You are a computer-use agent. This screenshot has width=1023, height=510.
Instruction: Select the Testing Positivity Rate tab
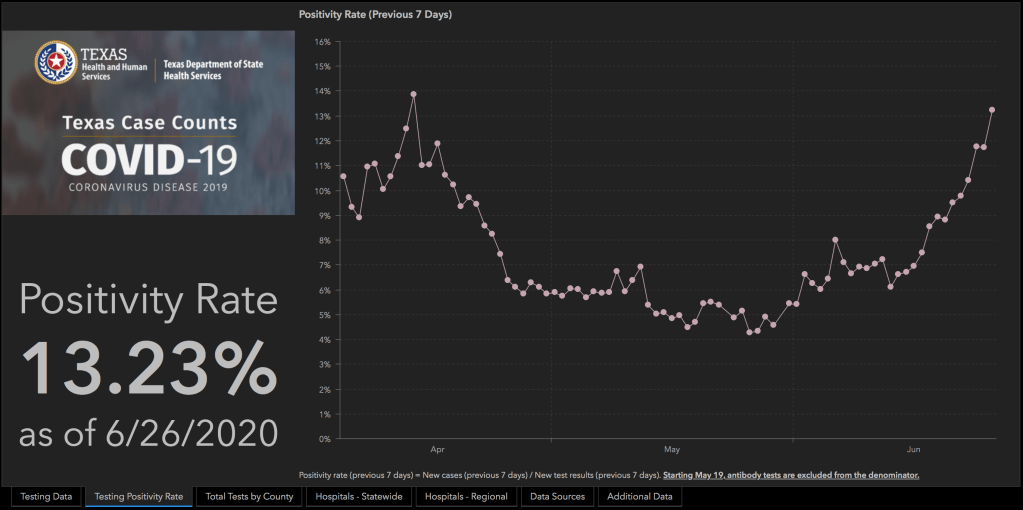click(x=138, y=496)
